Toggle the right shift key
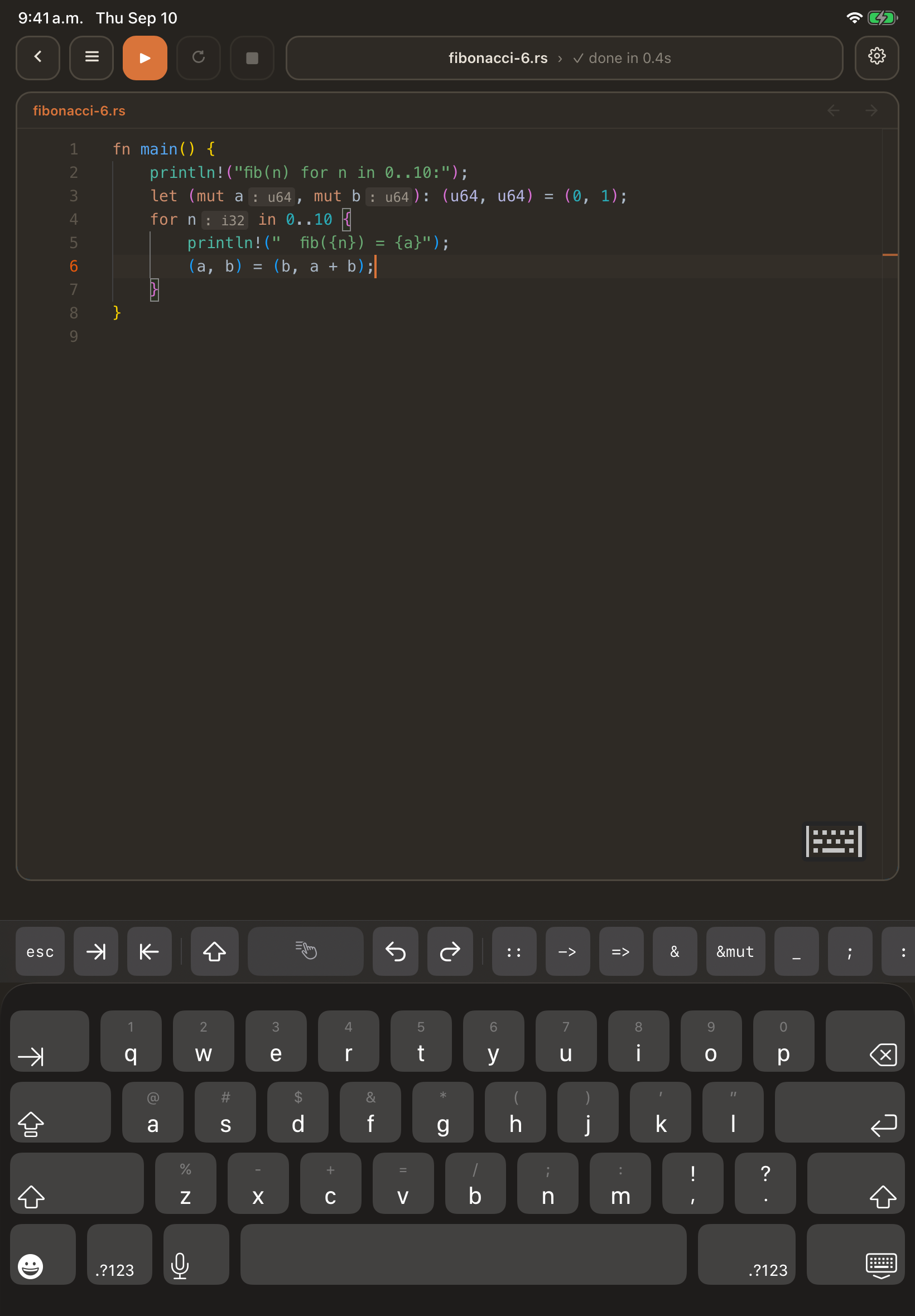Viewport: 915px width, 1316px height. [x=856, y=1183]
